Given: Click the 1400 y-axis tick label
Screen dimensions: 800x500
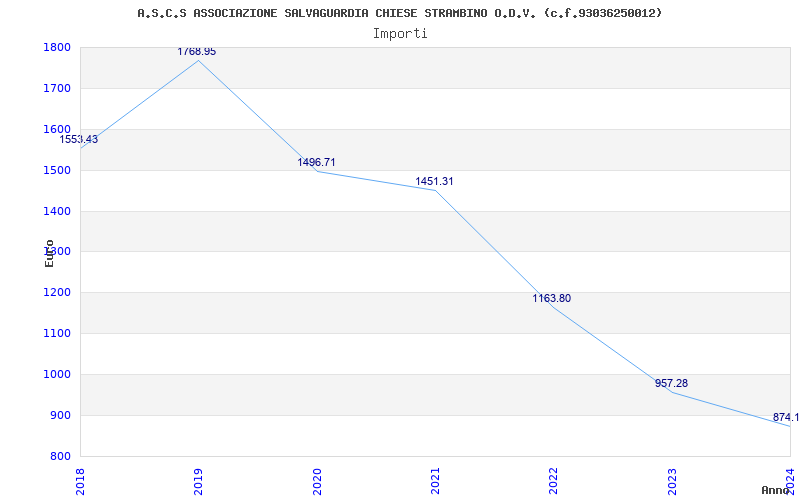Looking at the screenshot, I should [x=57, y=211].
